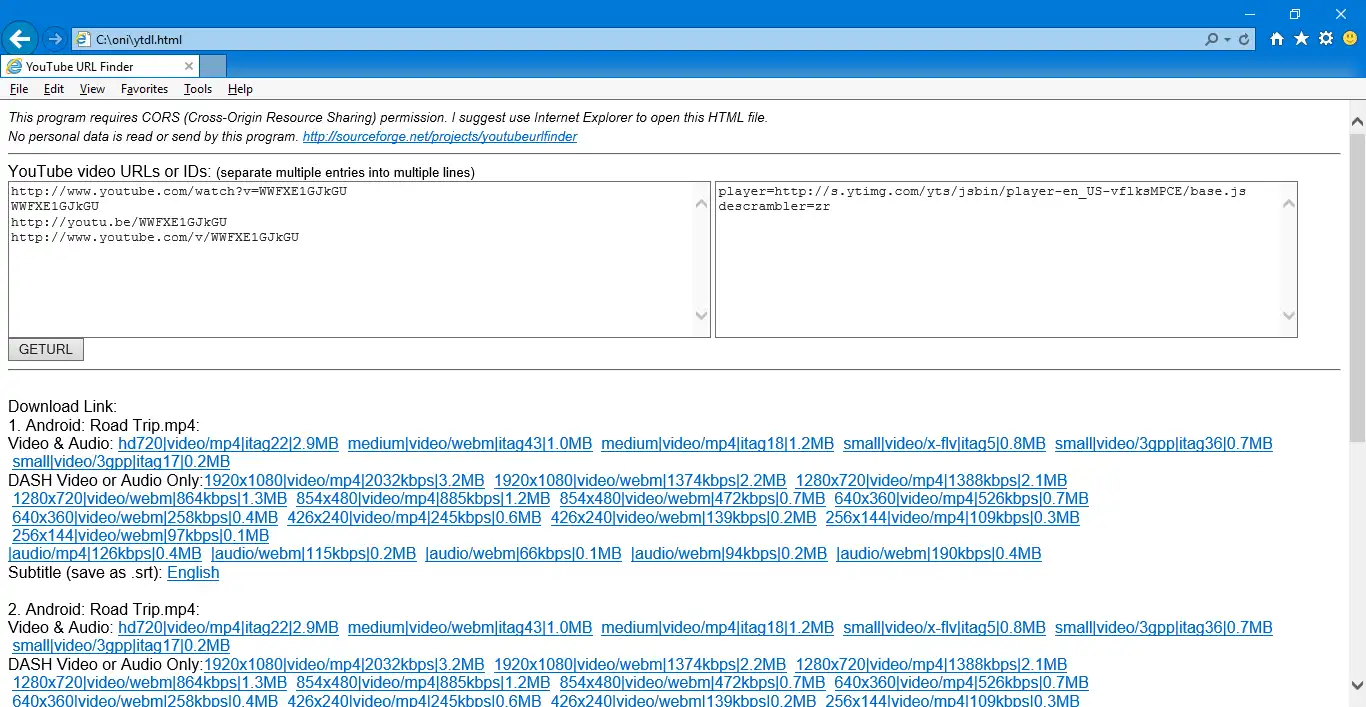Image resolution: width=1366 pixels, height=707 pixels.
Task: Open entry 2 1920x1080 mp4 2032kbps link
Action: coord(344,664)
